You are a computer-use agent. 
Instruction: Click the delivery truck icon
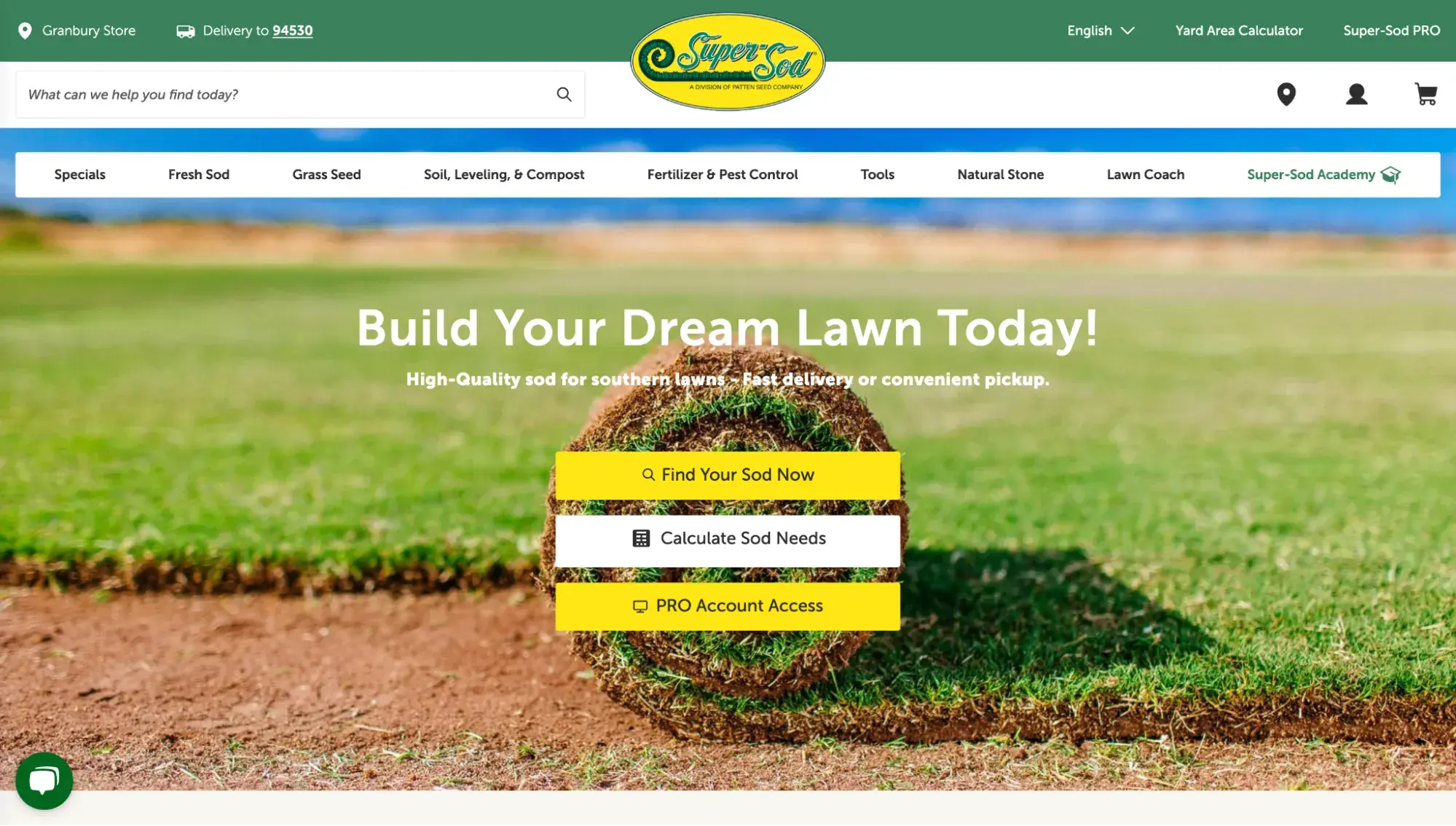(x=184, y=30)
